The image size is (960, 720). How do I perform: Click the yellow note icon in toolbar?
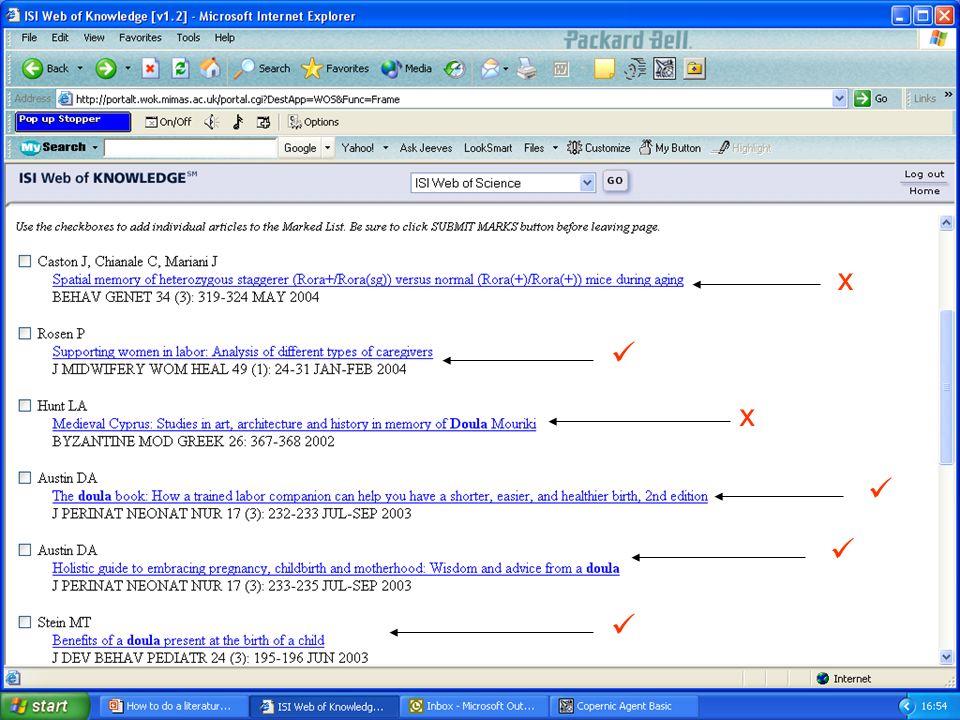604,69
